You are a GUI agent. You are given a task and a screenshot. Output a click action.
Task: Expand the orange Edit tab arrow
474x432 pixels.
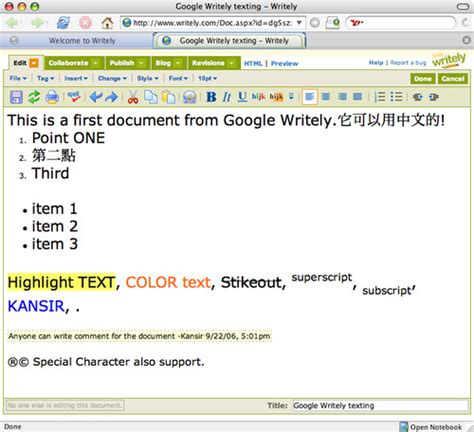pyautogui.click(x=34, y=63)
